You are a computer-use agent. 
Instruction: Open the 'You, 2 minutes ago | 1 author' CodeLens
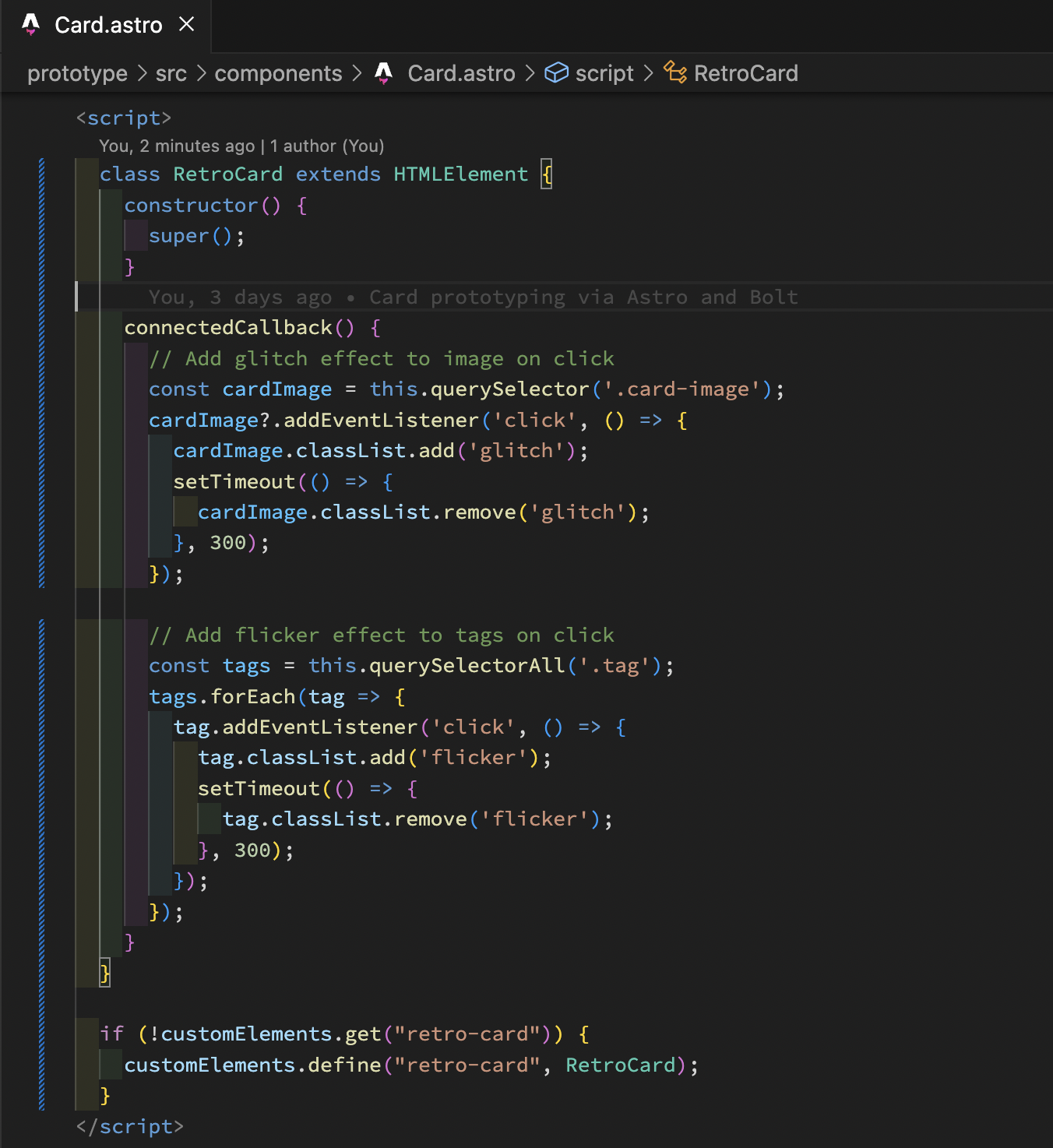[x=241, y=146]
